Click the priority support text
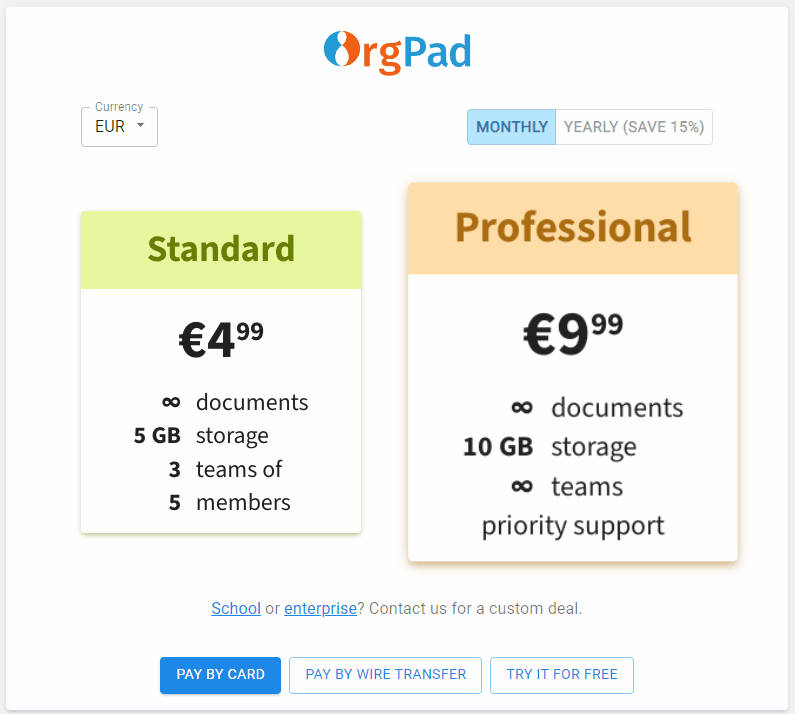This screenshot has width=795, height=714. pyautogui.click(x=572, y=526)
